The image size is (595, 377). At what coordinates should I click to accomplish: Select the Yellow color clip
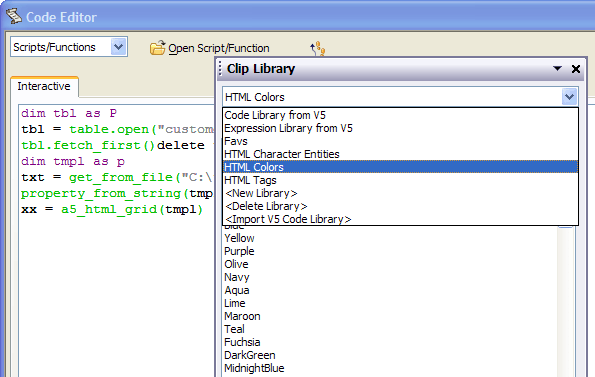tap(239, 238)
